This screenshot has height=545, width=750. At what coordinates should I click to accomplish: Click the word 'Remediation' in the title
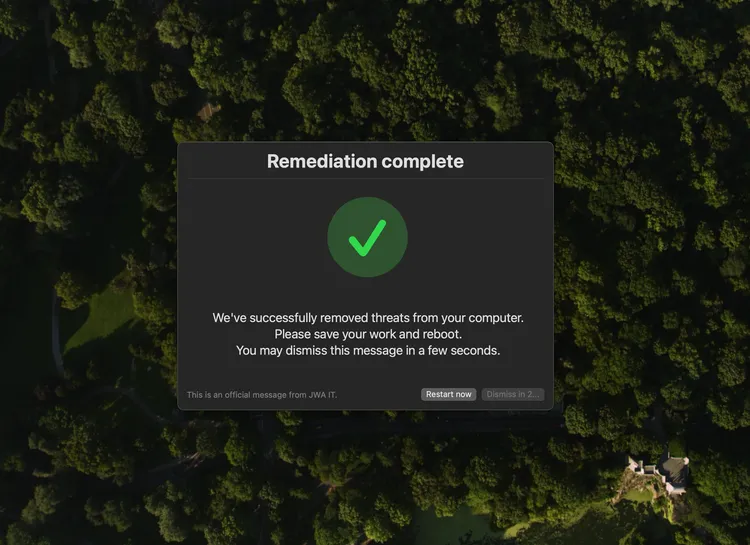click(322, 161)
